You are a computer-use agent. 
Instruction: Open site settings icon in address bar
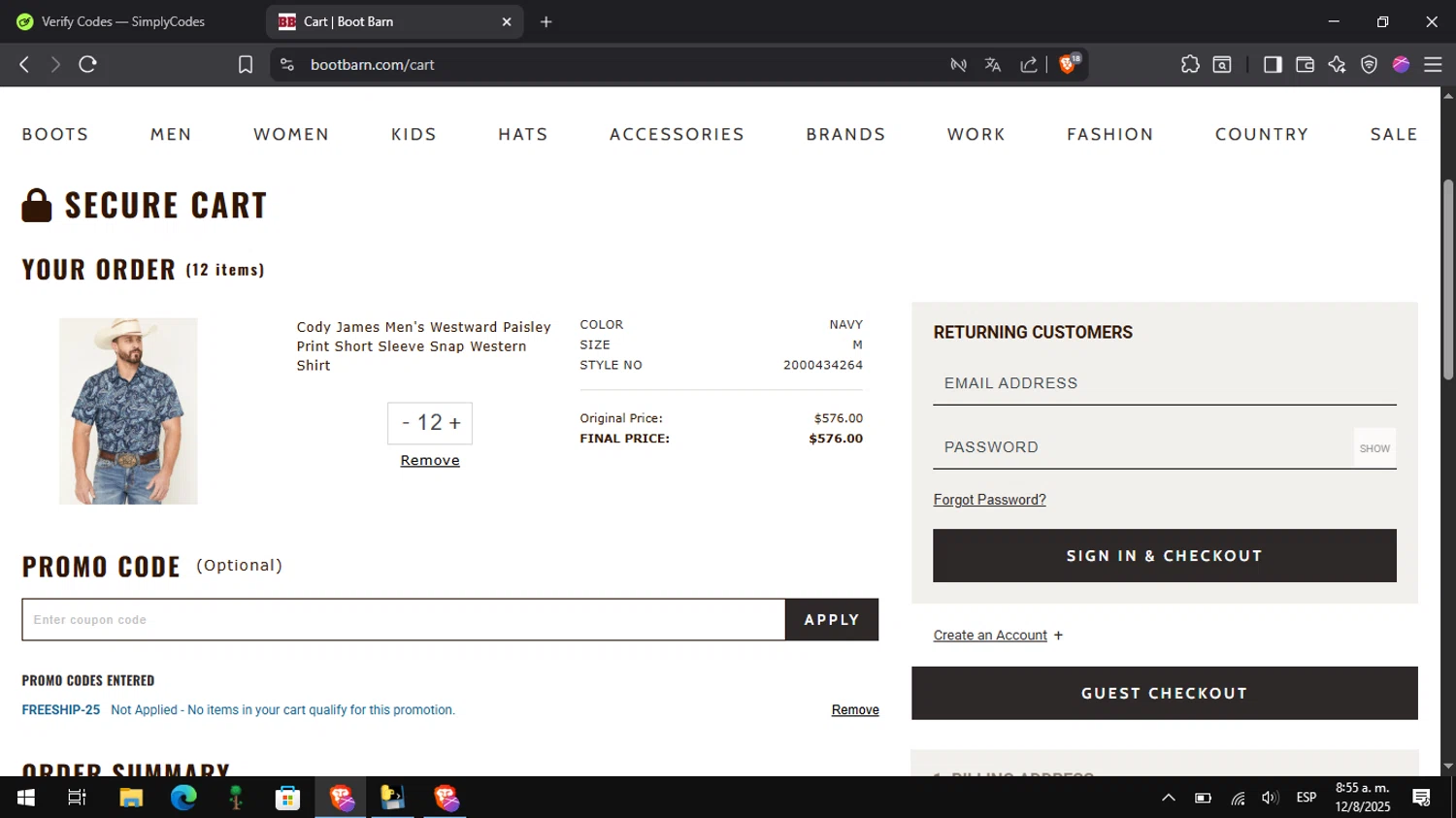point(286,64)
